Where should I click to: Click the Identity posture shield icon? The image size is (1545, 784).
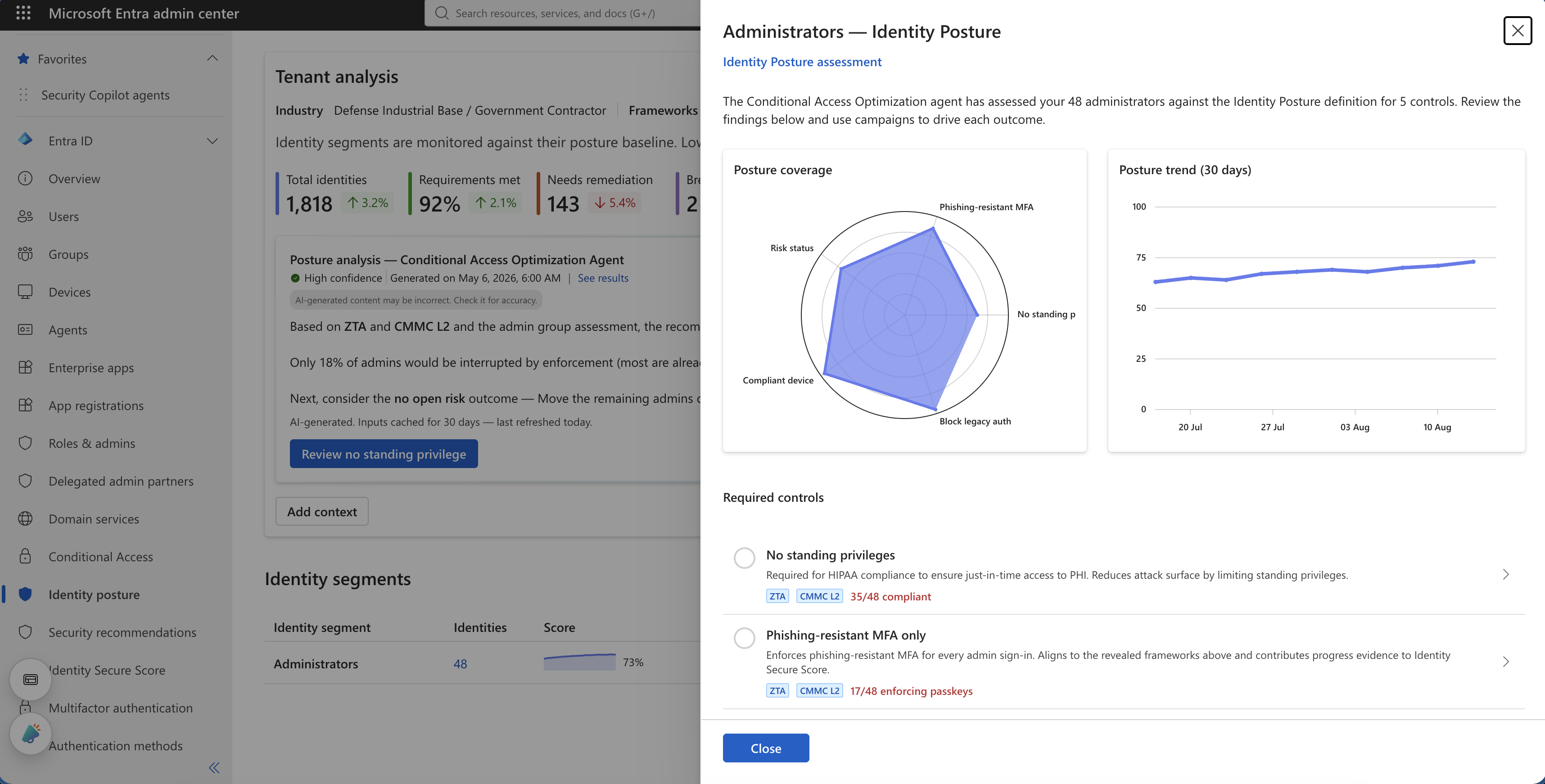(25, 593)
